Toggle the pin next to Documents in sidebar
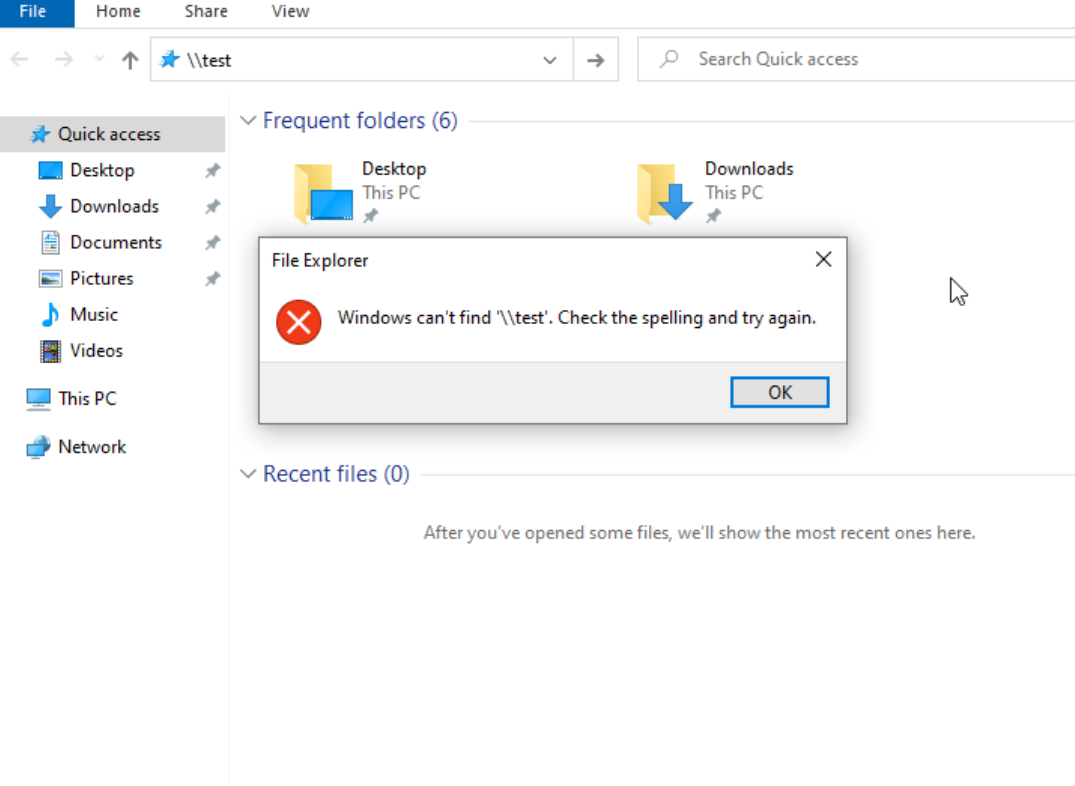This screenshot has width=1075, height=786. click(212, 243)
